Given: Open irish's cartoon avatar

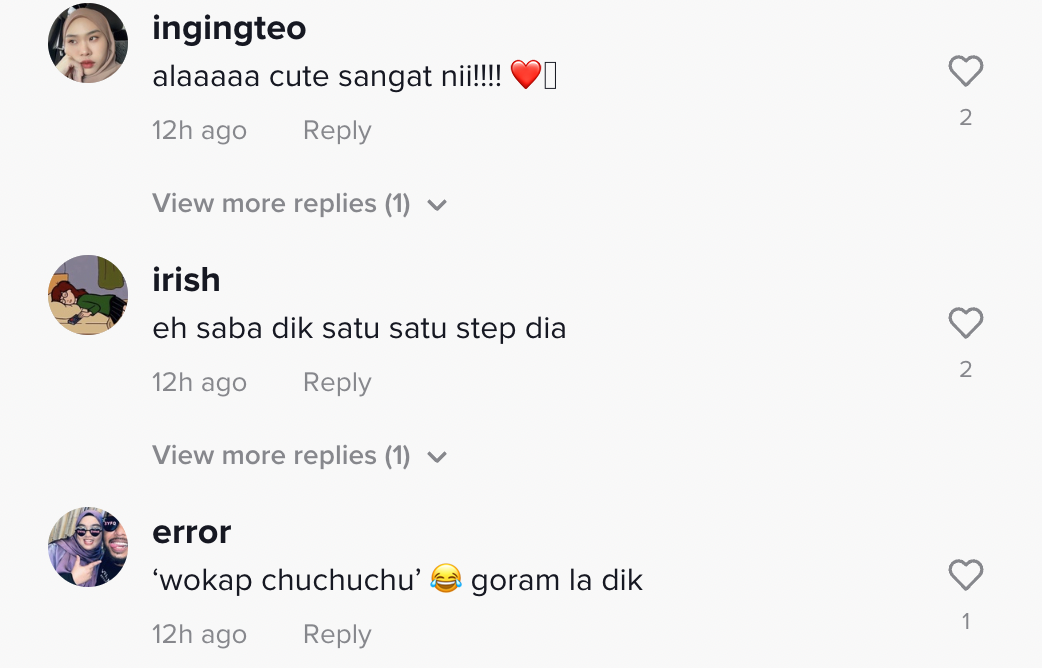Looking at the screenshot, I should click(x=88, y=295).
